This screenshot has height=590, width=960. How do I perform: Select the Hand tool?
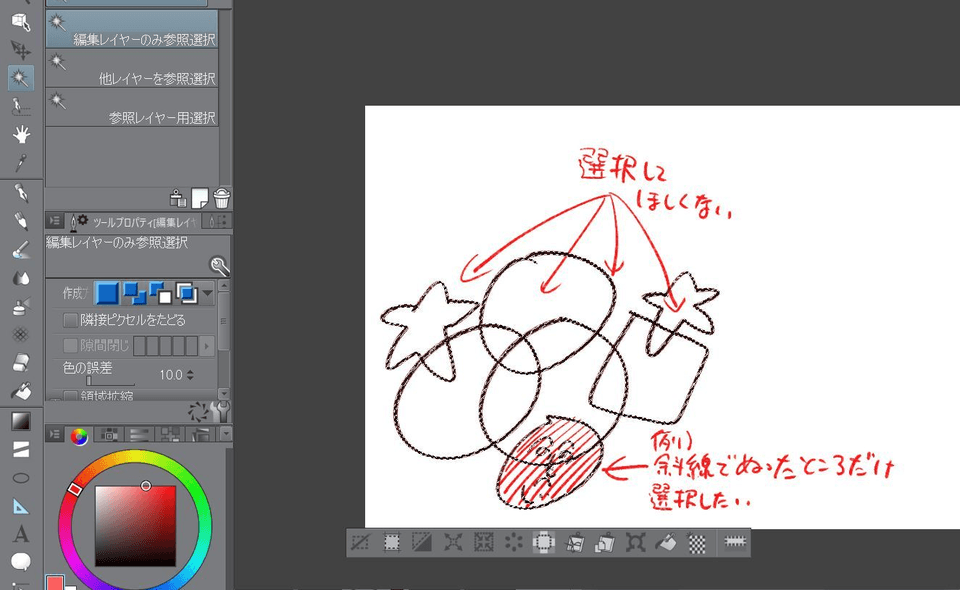click(21, 134)
